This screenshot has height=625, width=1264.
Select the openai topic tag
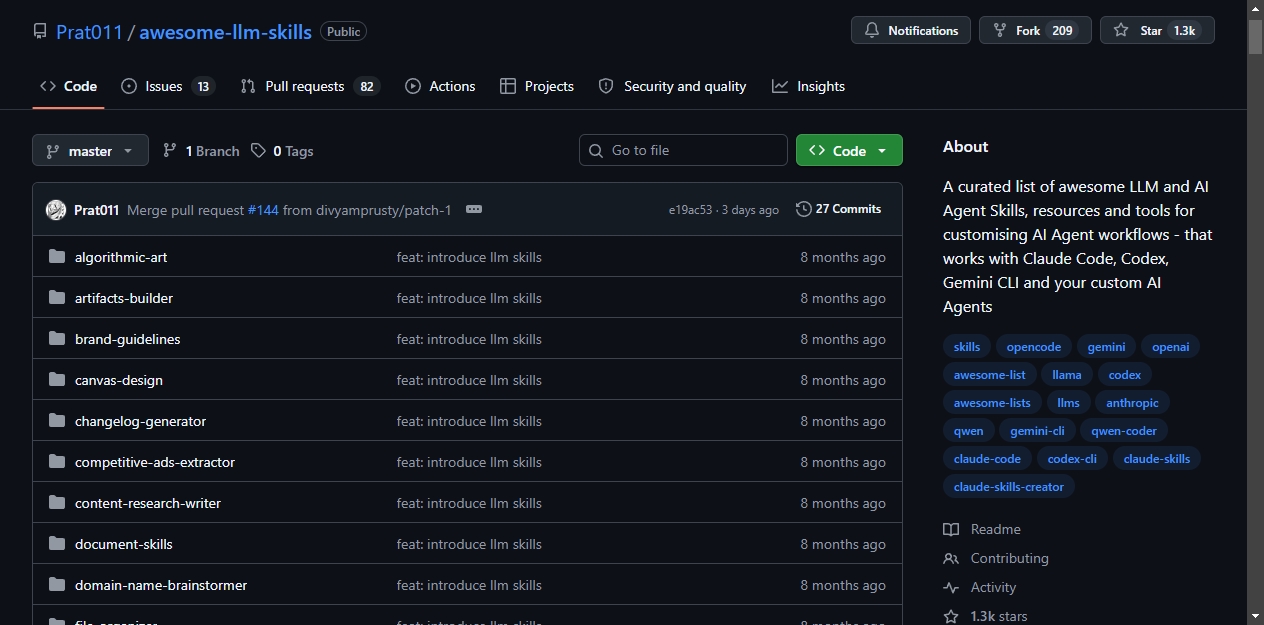pyautogui.click(x=1171, y=347)
